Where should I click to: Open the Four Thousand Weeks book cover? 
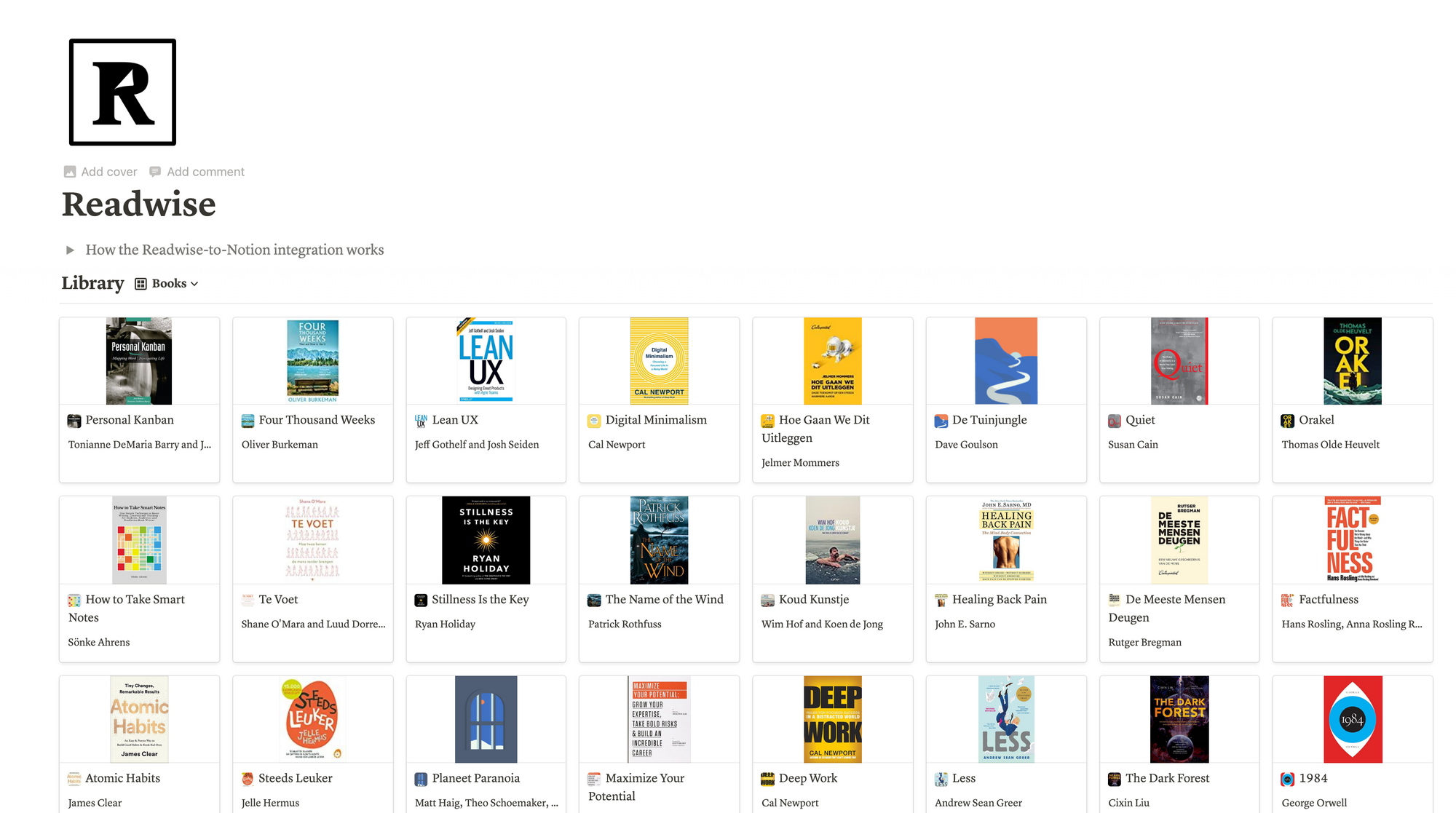(x=312, y=361)
